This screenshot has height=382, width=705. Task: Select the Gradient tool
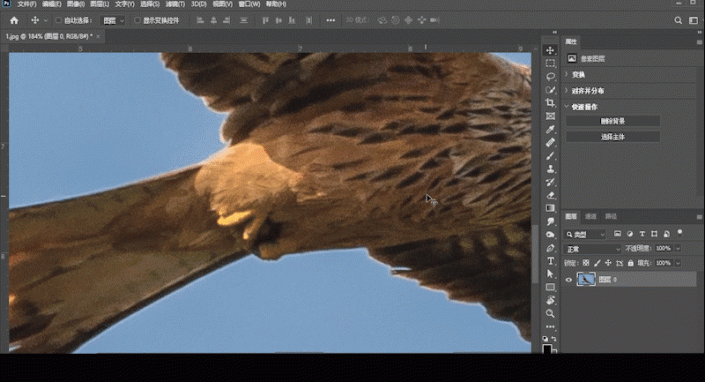coord(550,208)
